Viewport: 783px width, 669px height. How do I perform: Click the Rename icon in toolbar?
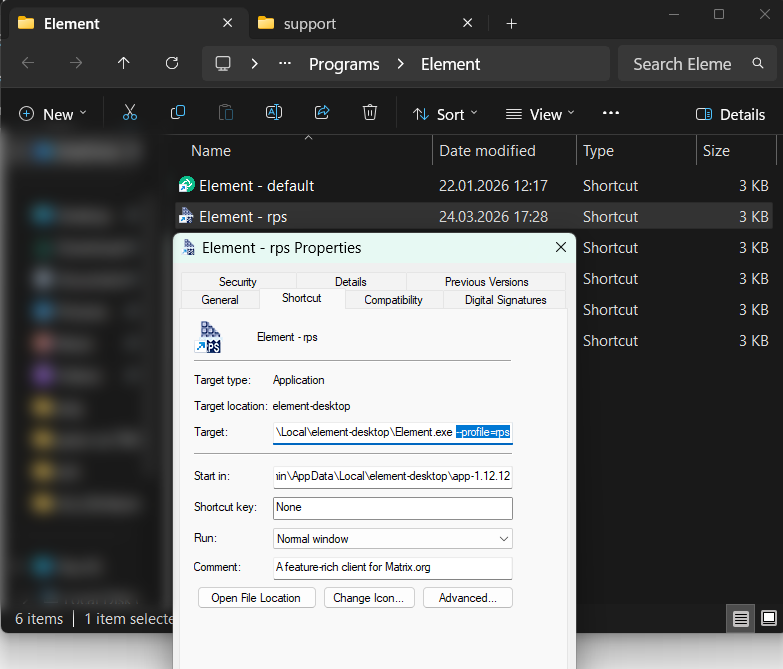(x=273, y=114)
